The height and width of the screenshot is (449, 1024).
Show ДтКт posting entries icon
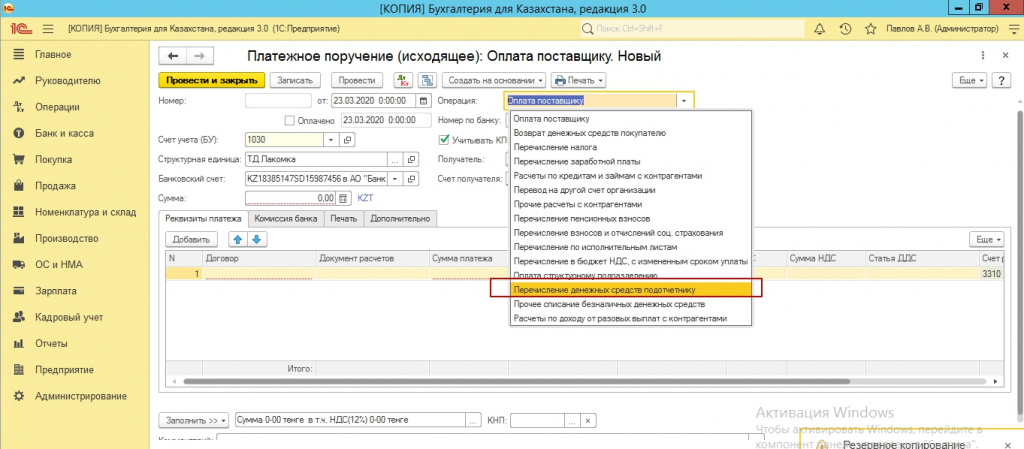[403, 80]
